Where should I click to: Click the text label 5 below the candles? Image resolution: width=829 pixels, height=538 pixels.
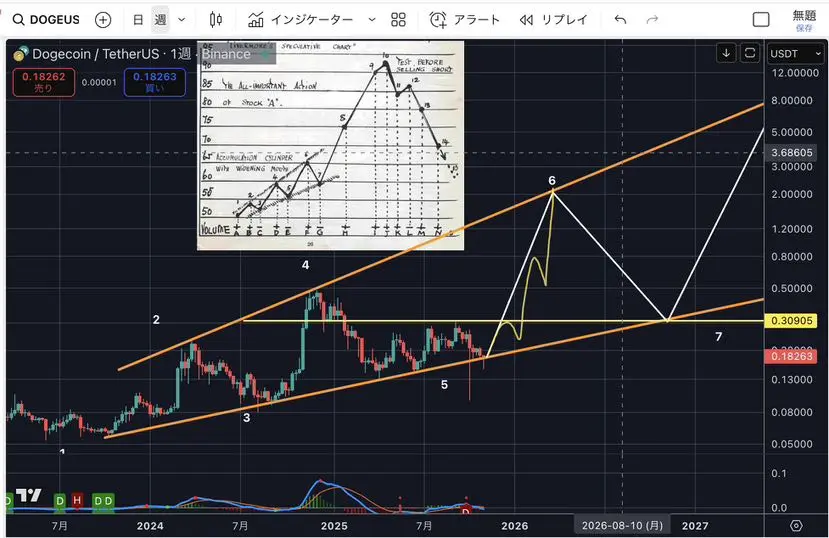pyautogui.click(x=444, y=385)
